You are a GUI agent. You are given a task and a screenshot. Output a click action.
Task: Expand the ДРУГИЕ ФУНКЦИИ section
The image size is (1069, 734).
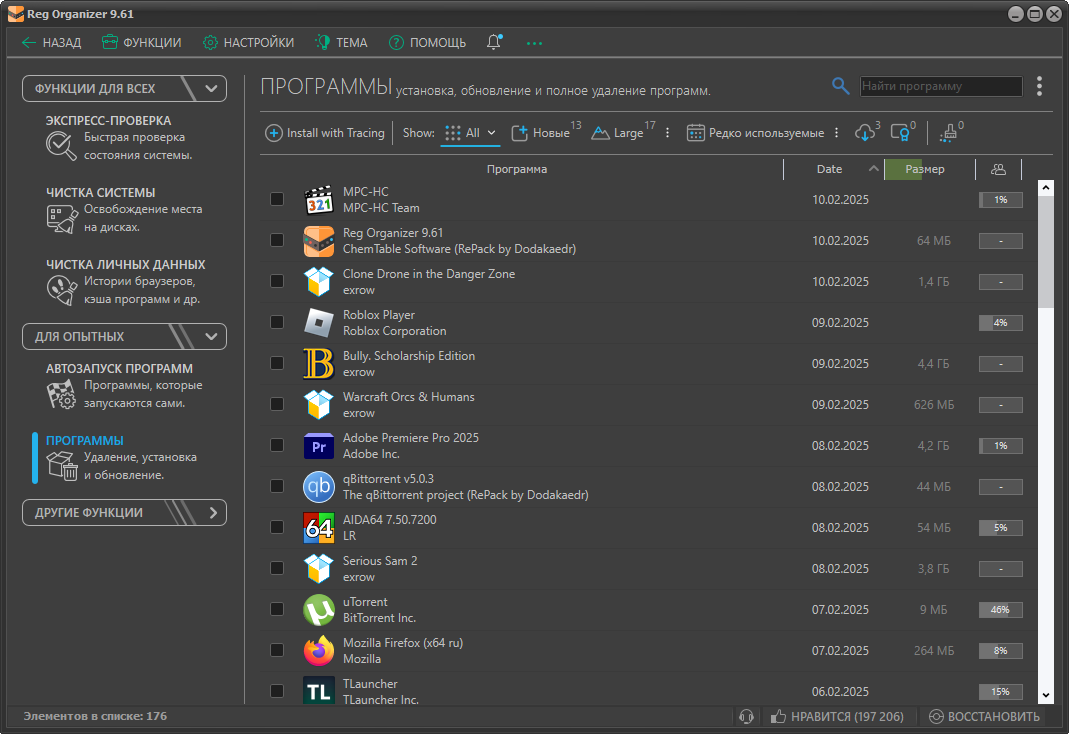point(213,513)
